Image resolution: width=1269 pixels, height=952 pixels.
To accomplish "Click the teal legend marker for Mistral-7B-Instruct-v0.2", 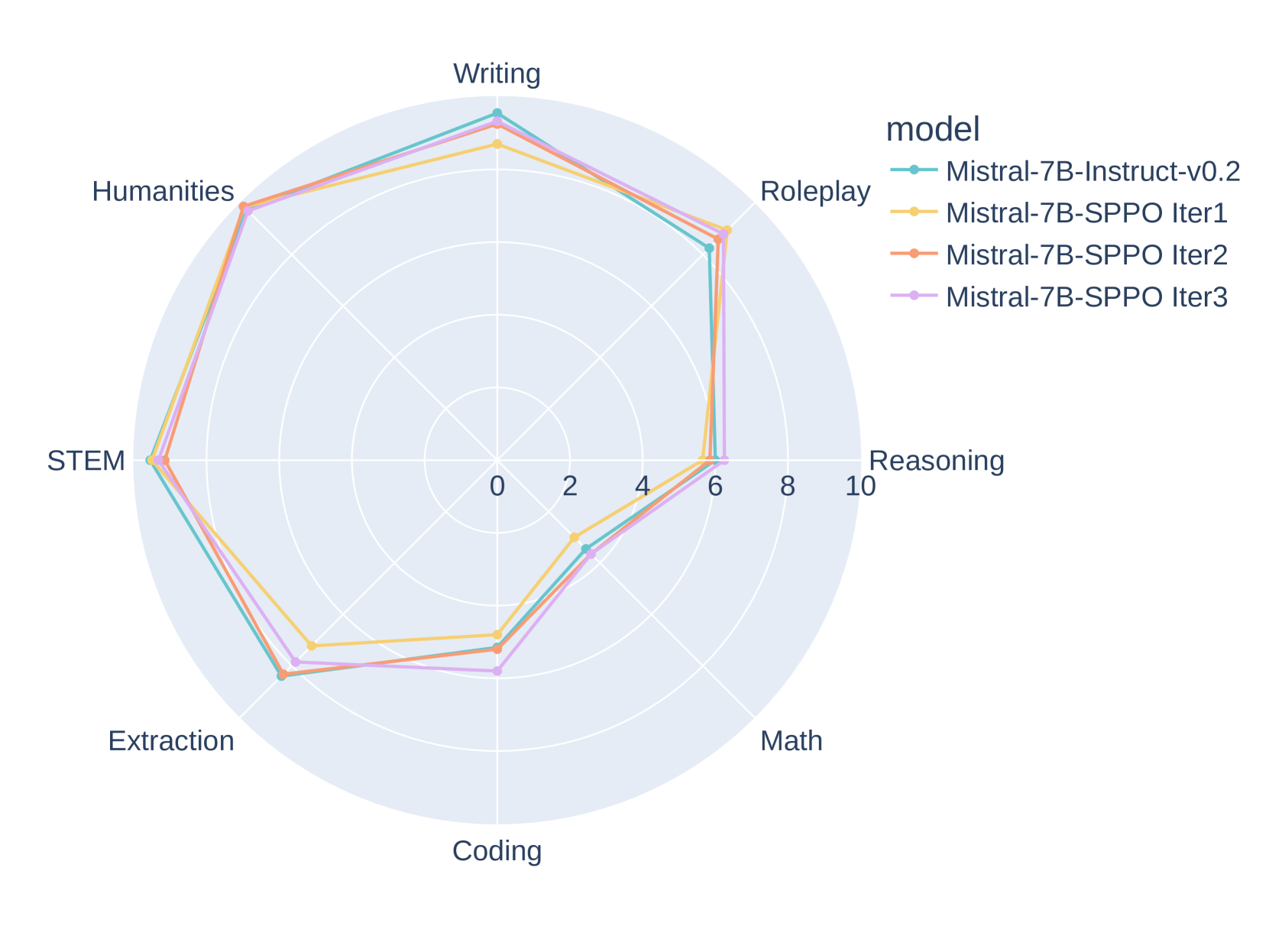I will tap(914, 172).
